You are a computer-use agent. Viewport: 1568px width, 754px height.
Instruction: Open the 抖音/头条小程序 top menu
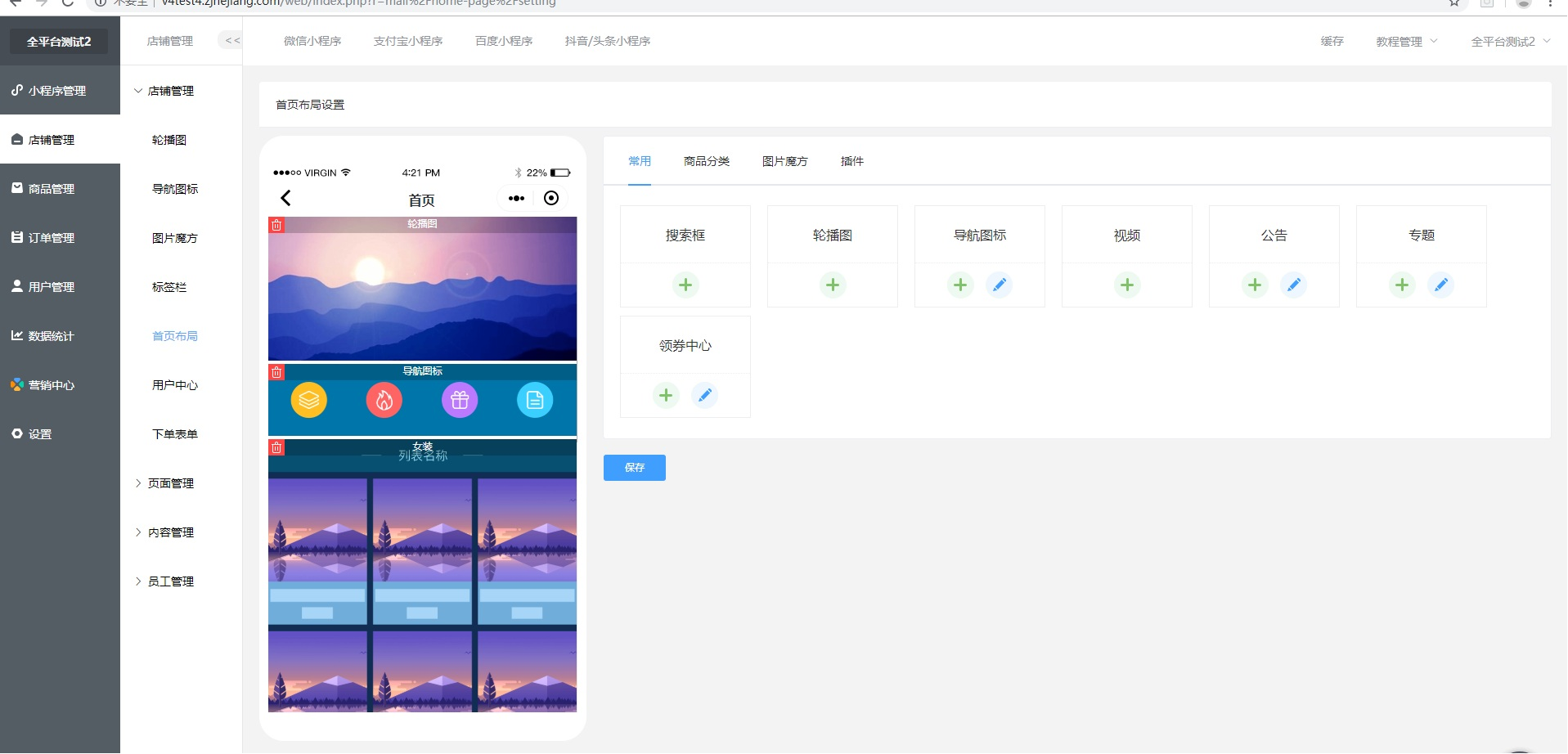pos(608,41)
